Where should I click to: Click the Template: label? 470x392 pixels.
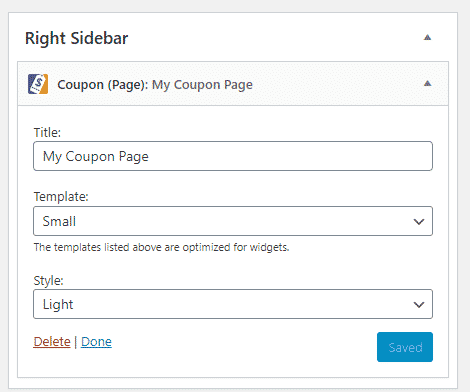tap(61, 197)
